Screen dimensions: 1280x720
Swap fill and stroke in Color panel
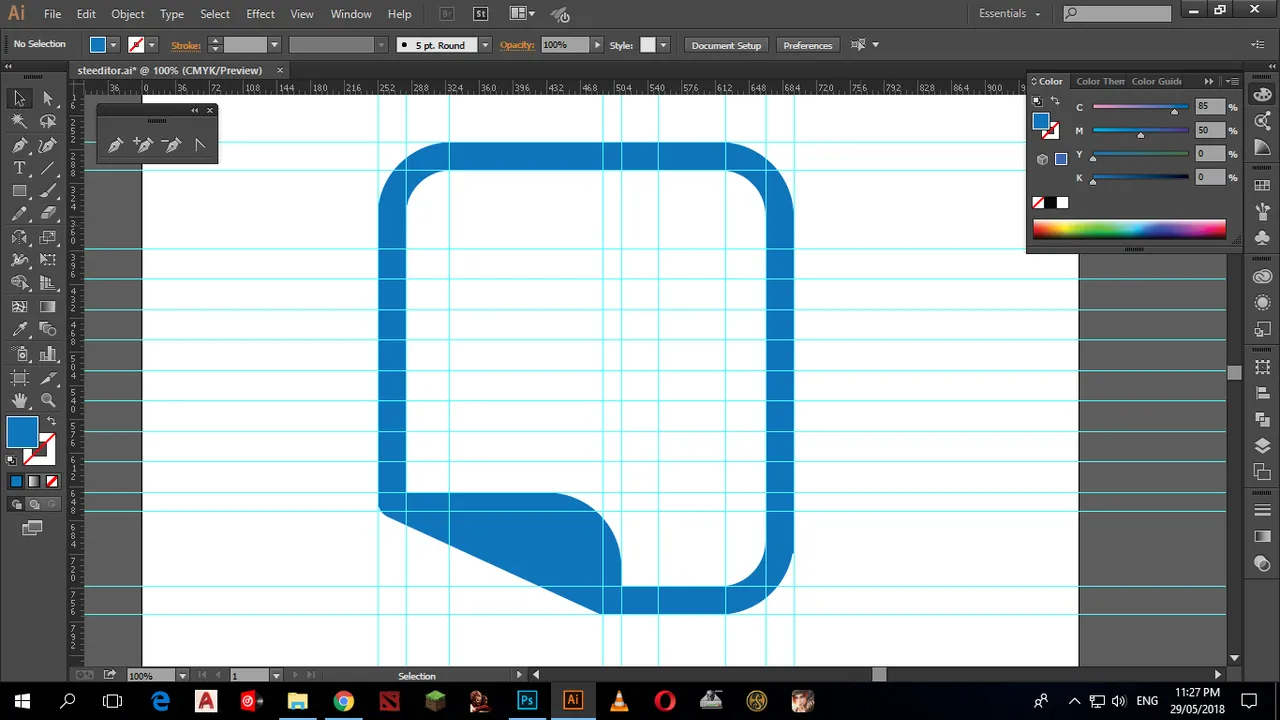pyautogui.click(x=1054, y=101)
